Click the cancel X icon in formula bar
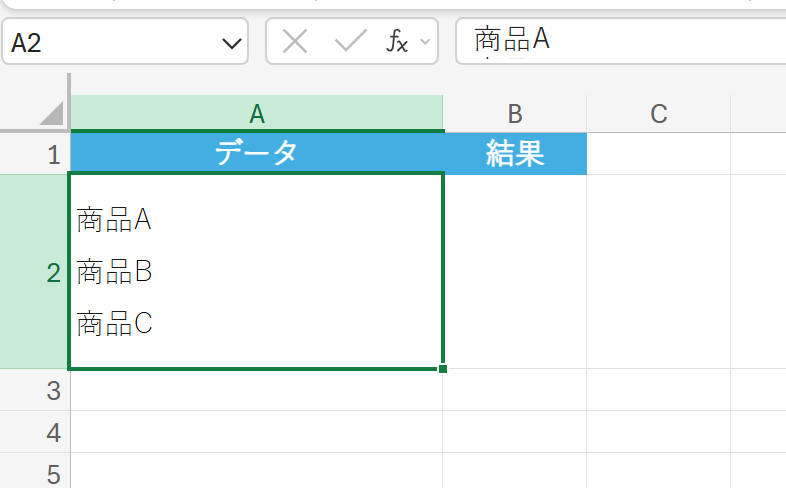This screenshot has width=786, height=488. click(295, 41)
